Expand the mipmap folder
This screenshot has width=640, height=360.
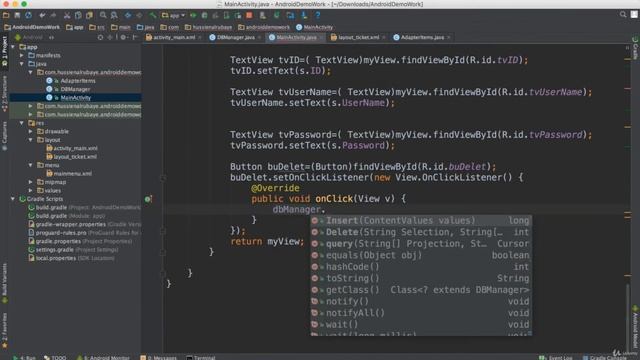pyautogui.click(x=31, y=182)
